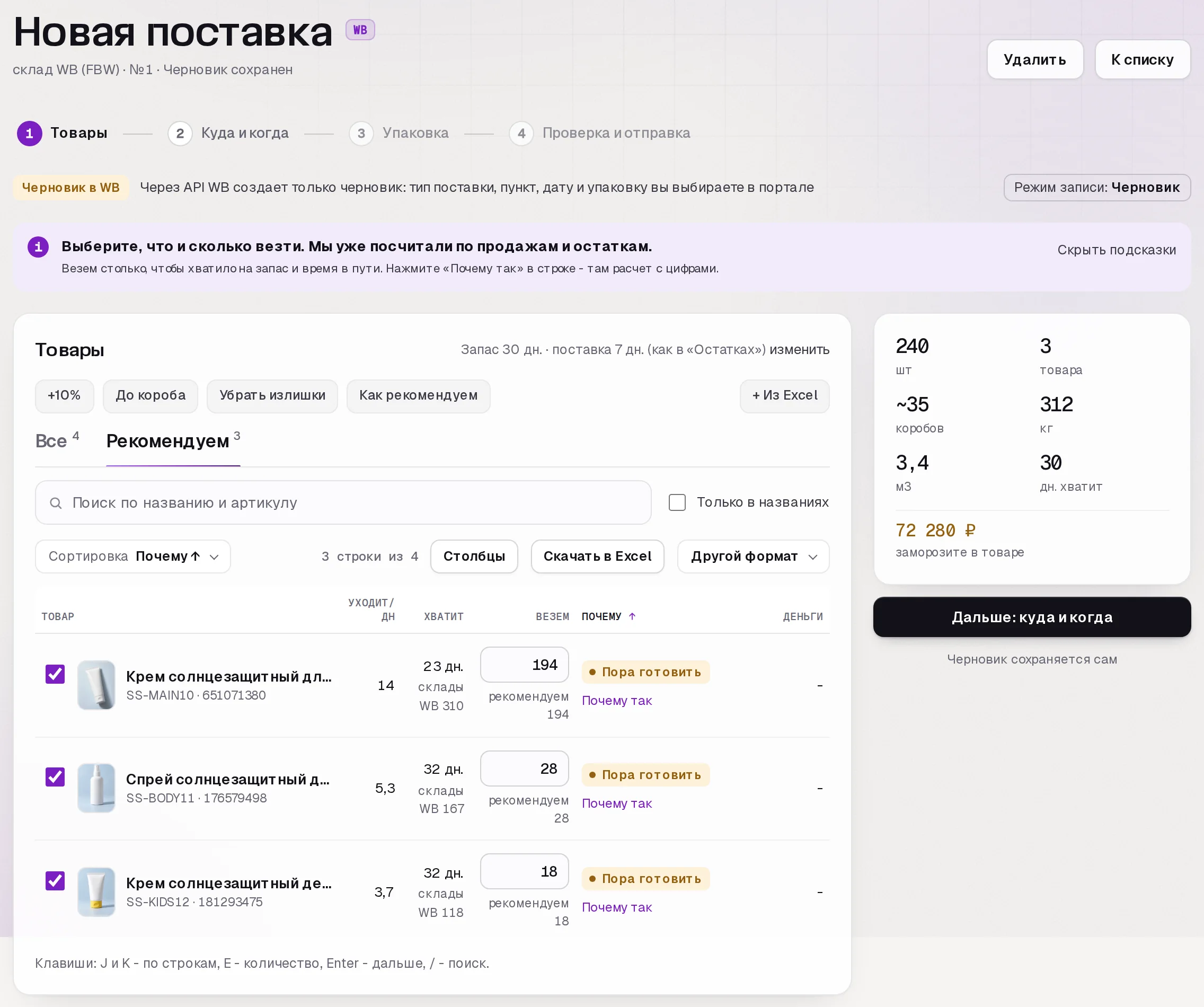Edit quantity field showing 28
This screenshot has width=1204, height=1007.
click(x=525, y=768)
